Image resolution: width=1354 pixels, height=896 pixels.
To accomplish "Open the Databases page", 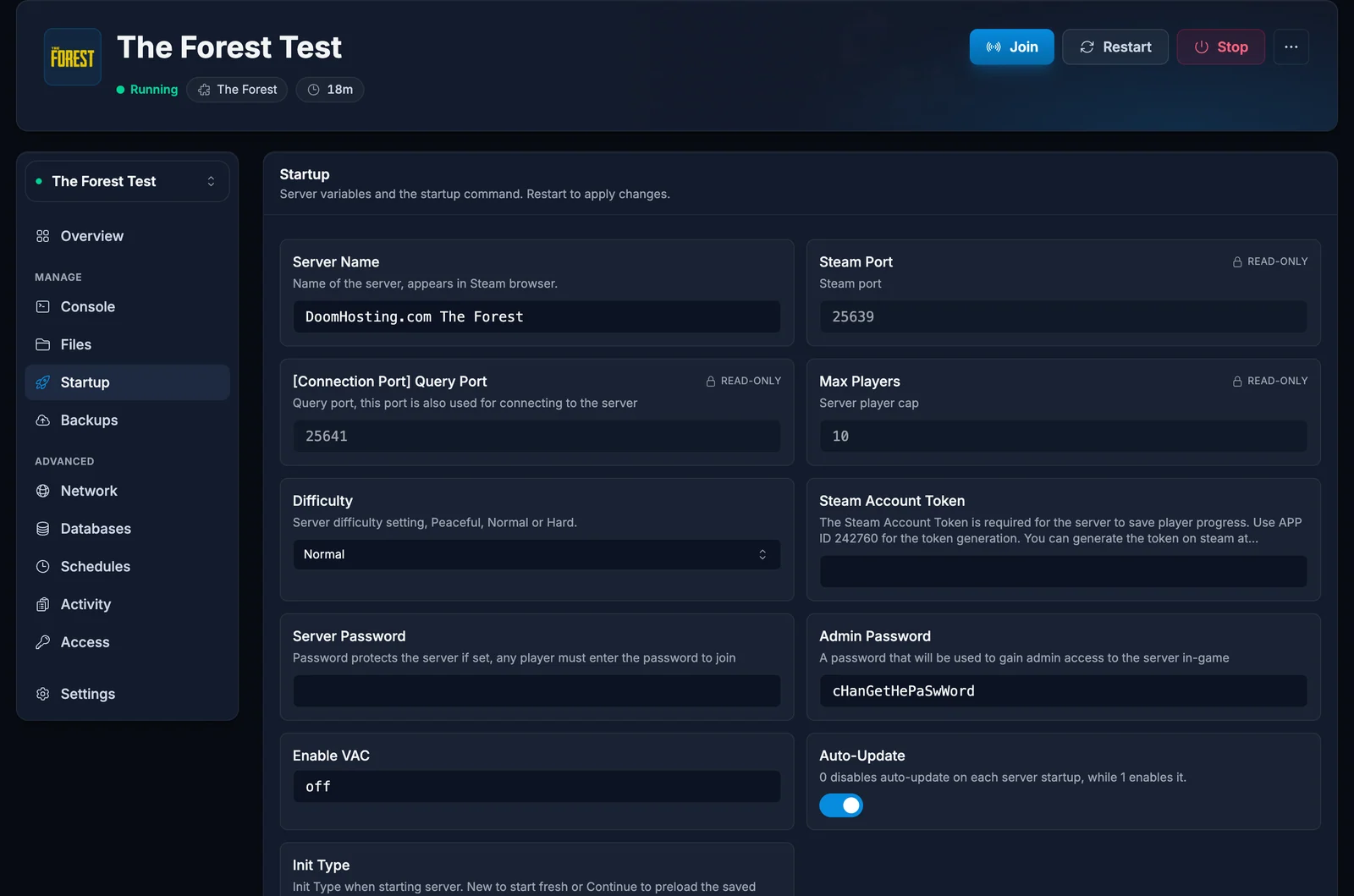I will 127,529.
